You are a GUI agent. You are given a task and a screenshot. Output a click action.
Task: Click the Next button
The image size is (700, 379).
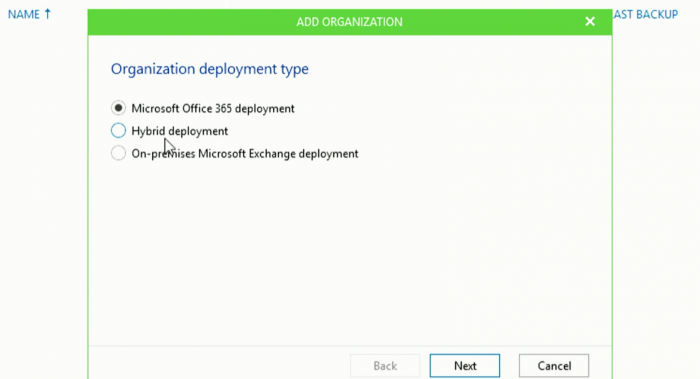pos(465,366)
